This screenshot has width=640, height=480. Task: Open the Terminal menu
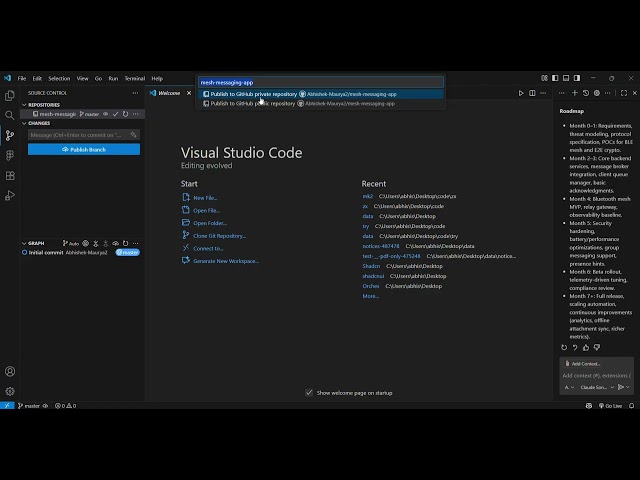click(135, 78)
